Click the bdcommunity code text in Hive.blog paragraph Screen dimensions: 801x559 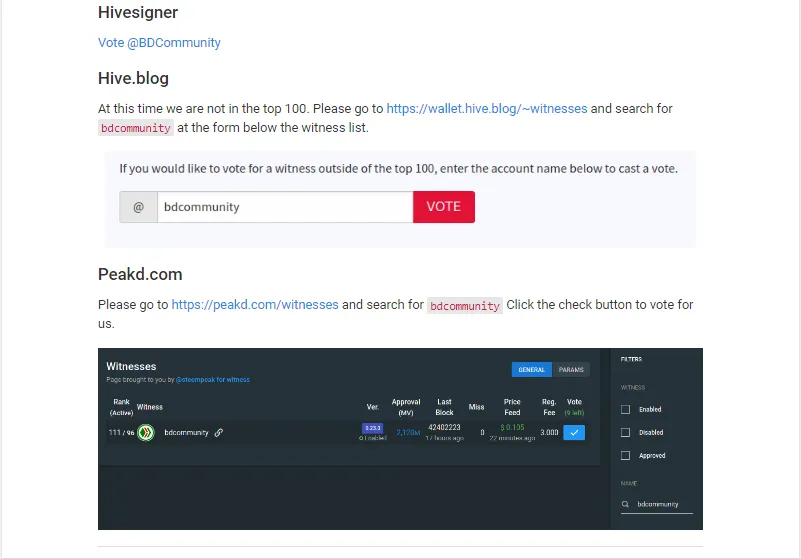(x=136, y=128)
